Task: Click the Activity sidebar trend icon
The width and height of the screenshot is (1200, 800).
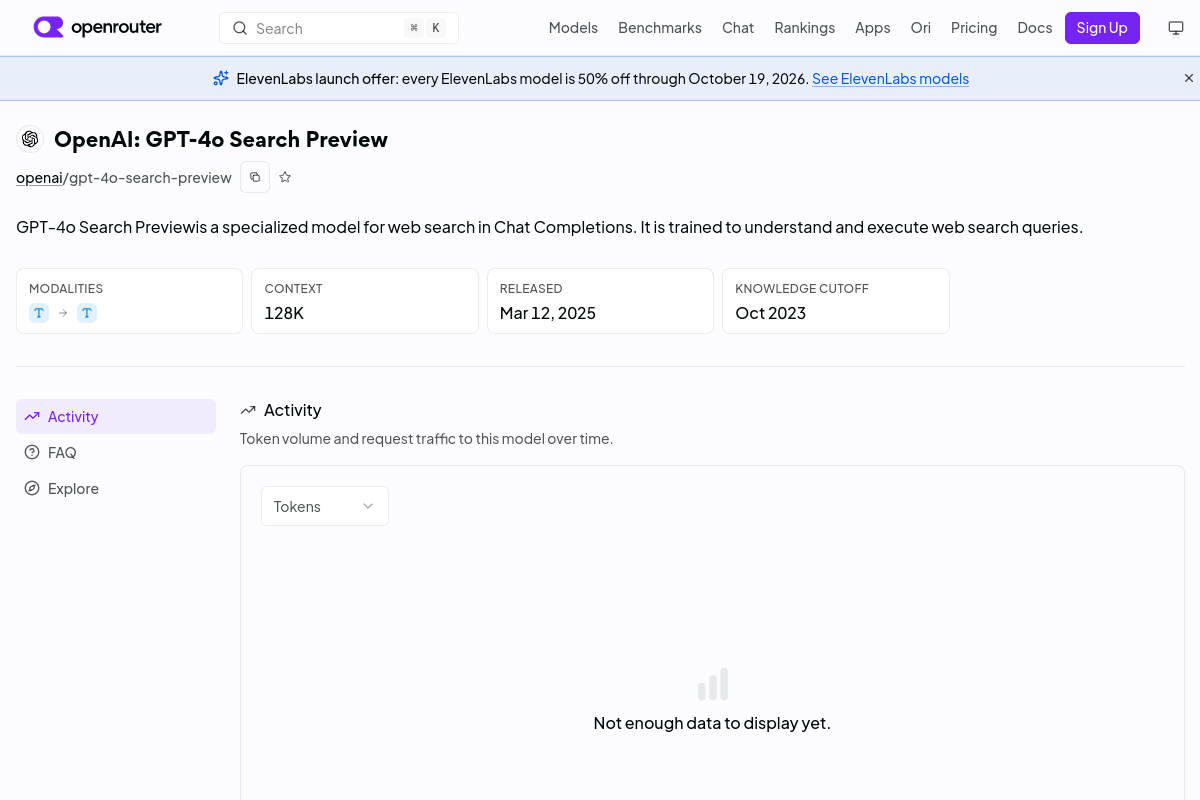Action: pos(32,416)
